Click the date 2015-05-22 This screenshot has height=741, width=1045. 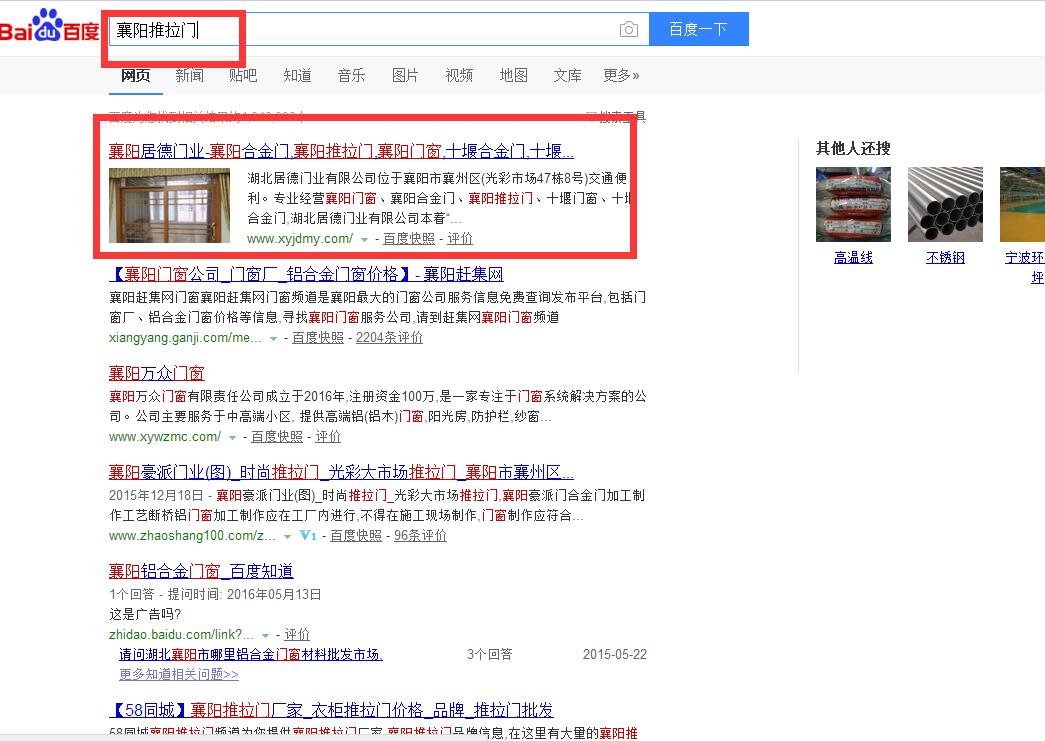pyautogui.click(x=614, y=655)
